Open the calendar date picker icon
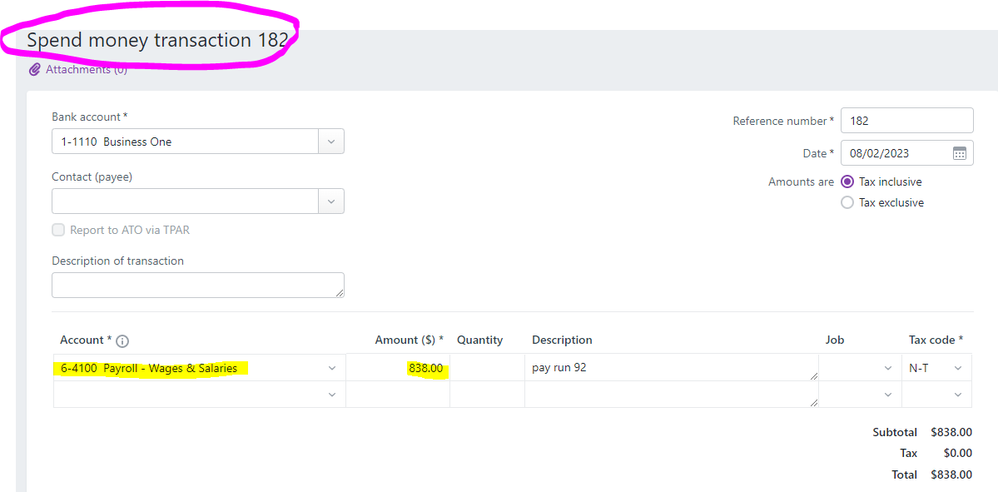Screen dimensions: 998x492 click(959, 153)
